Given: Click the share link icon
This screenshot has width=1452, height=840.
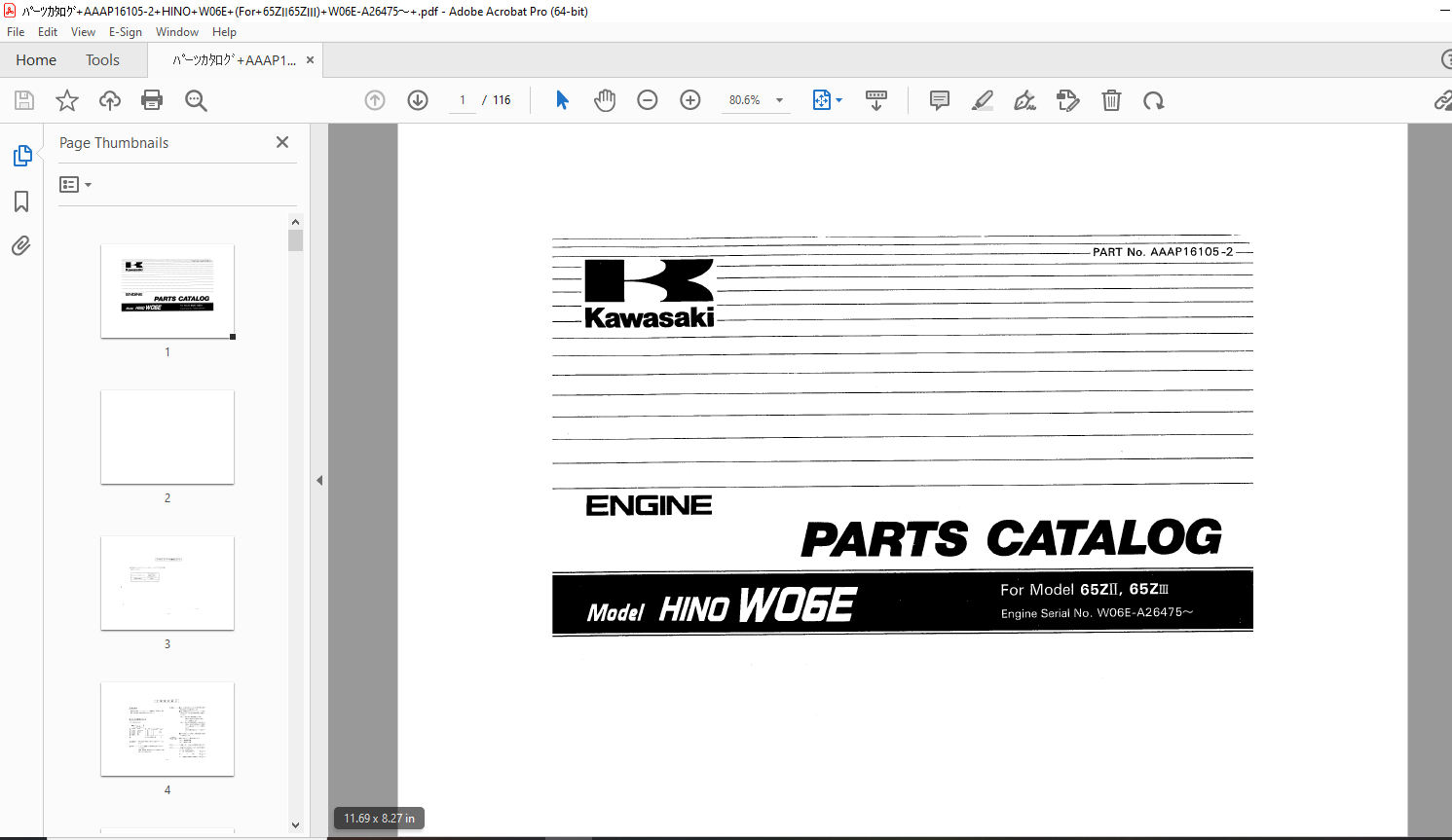Looking at the screenshot, I should [x=1443, y=100].
